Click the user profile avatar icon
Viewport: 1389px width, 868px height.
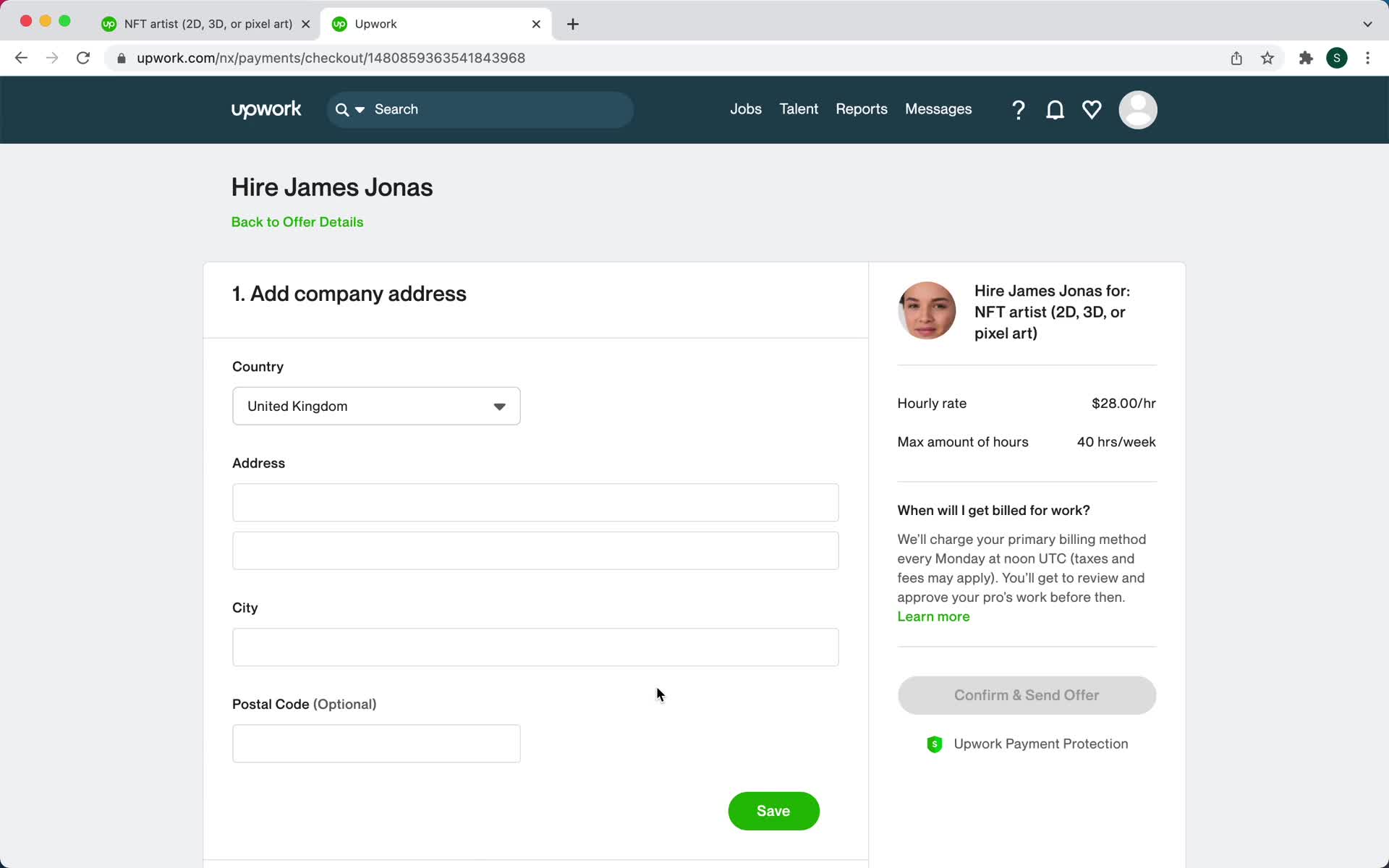click(x=1137, y=109)
